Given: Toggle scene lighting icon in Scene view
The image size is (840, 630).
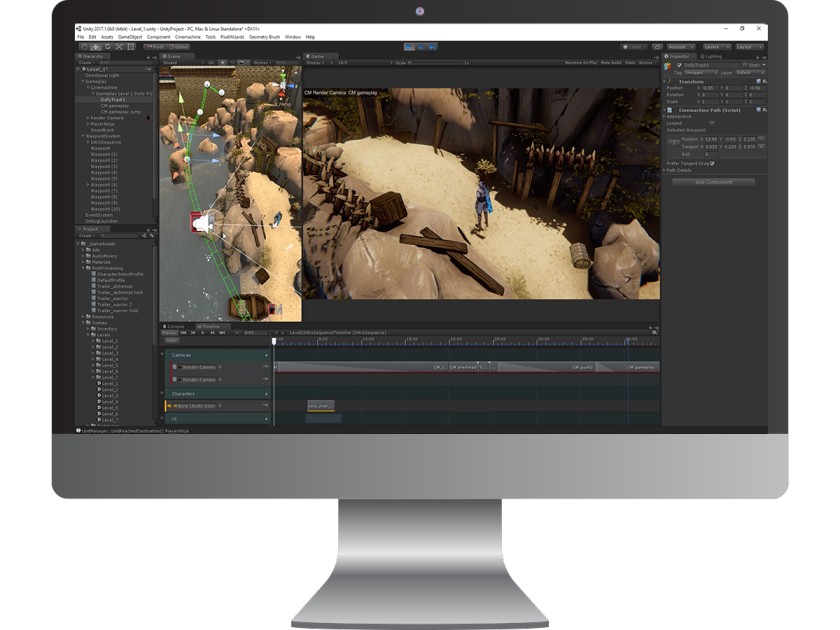Looking at the screenshot, I should point(222,63).
